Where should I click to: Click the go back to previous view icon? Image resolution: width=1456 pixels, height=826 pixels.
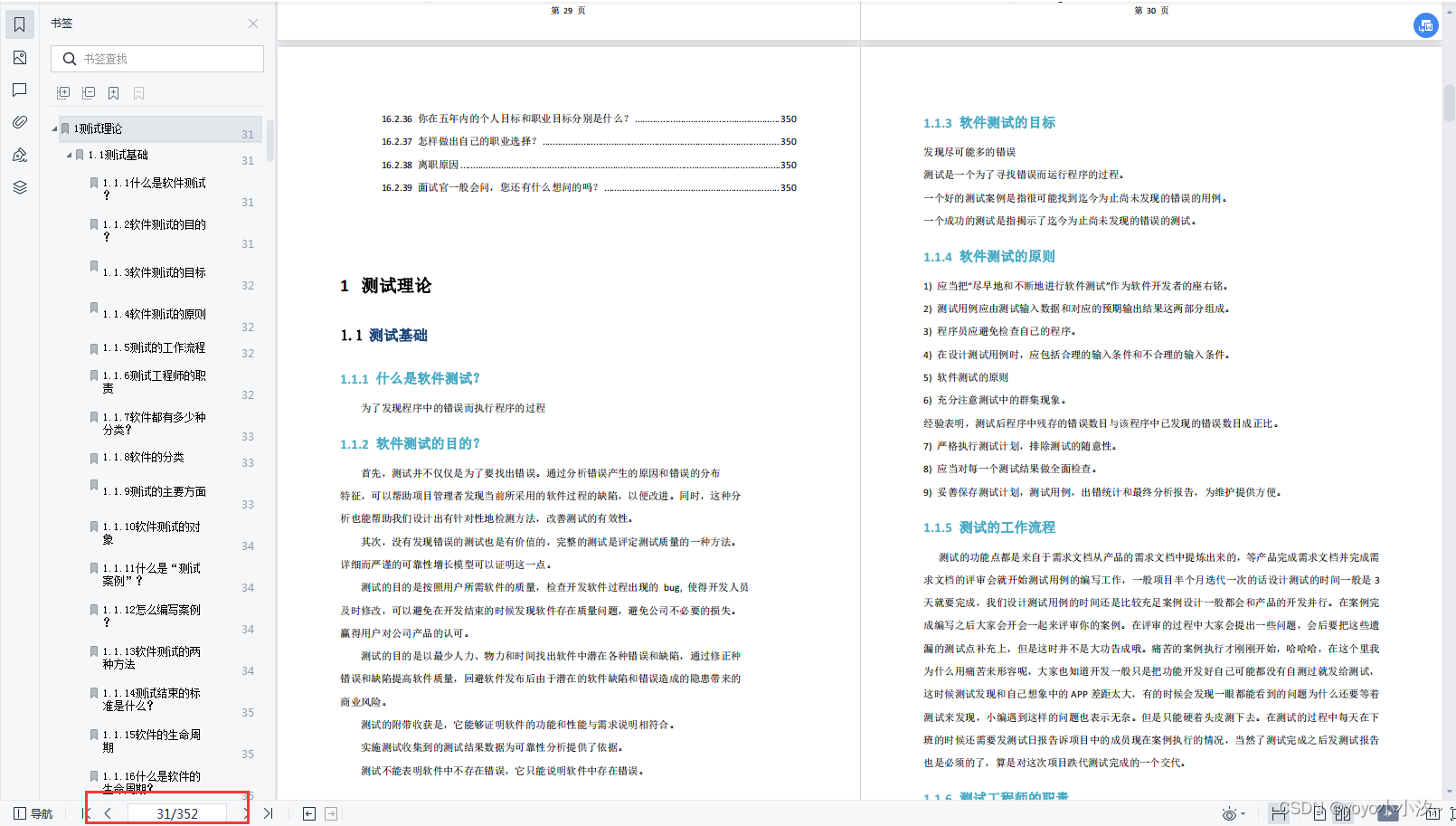309,813
